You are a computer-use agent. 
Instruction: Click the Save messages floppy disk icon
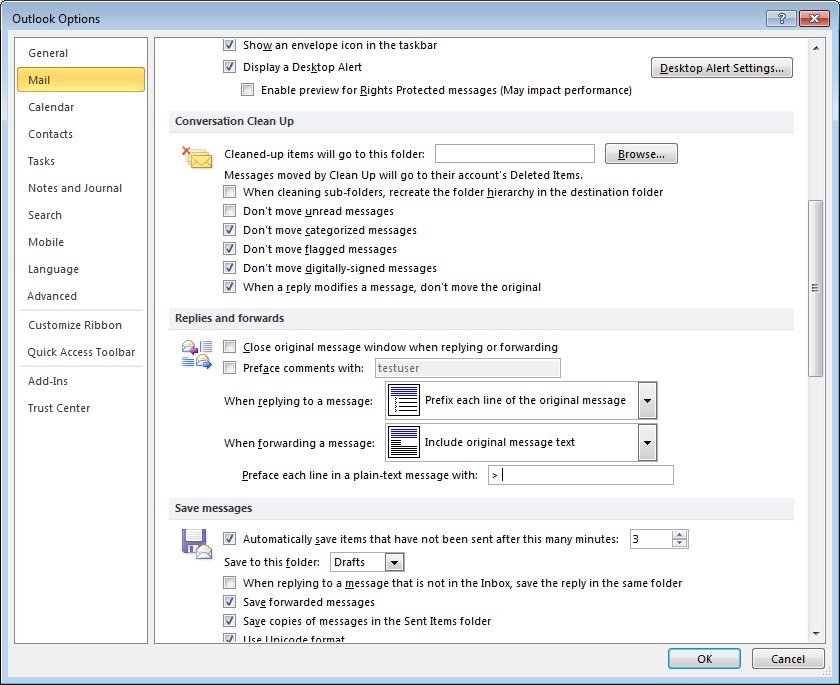[197, 544]
